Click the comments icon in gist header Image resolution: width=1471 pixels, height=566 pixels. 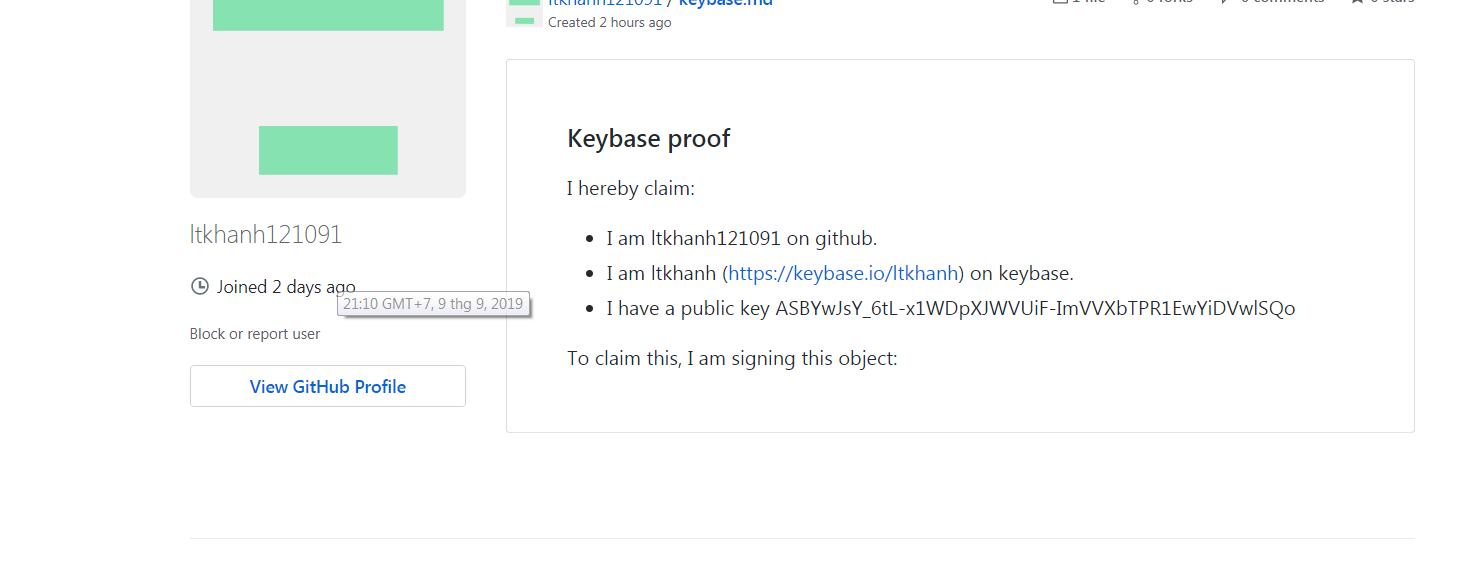pyautogui.click(x=1226, y=2)
